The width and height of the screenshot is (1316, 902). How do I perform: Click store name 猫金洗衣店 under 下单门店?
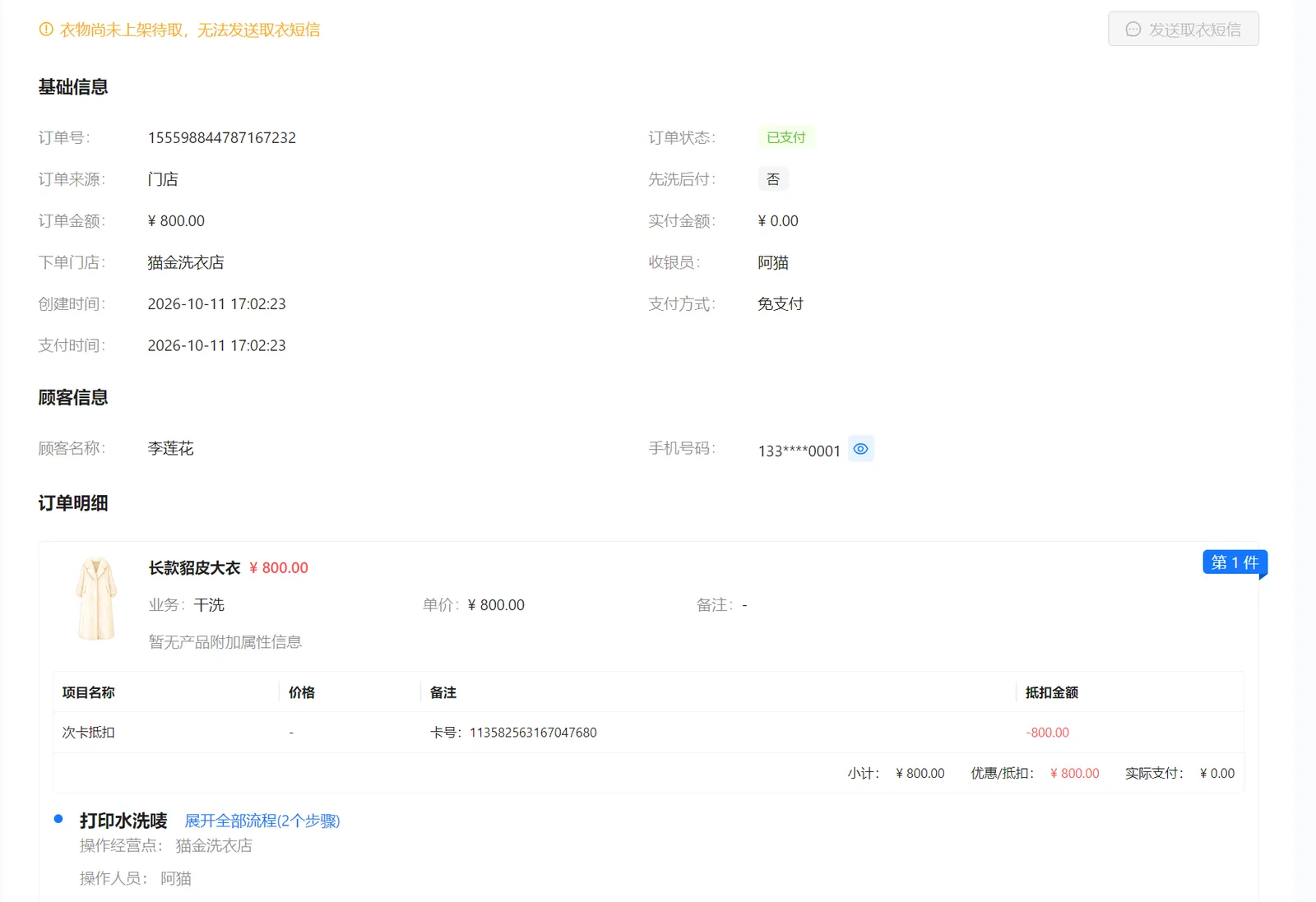click(x=186, y=262)
